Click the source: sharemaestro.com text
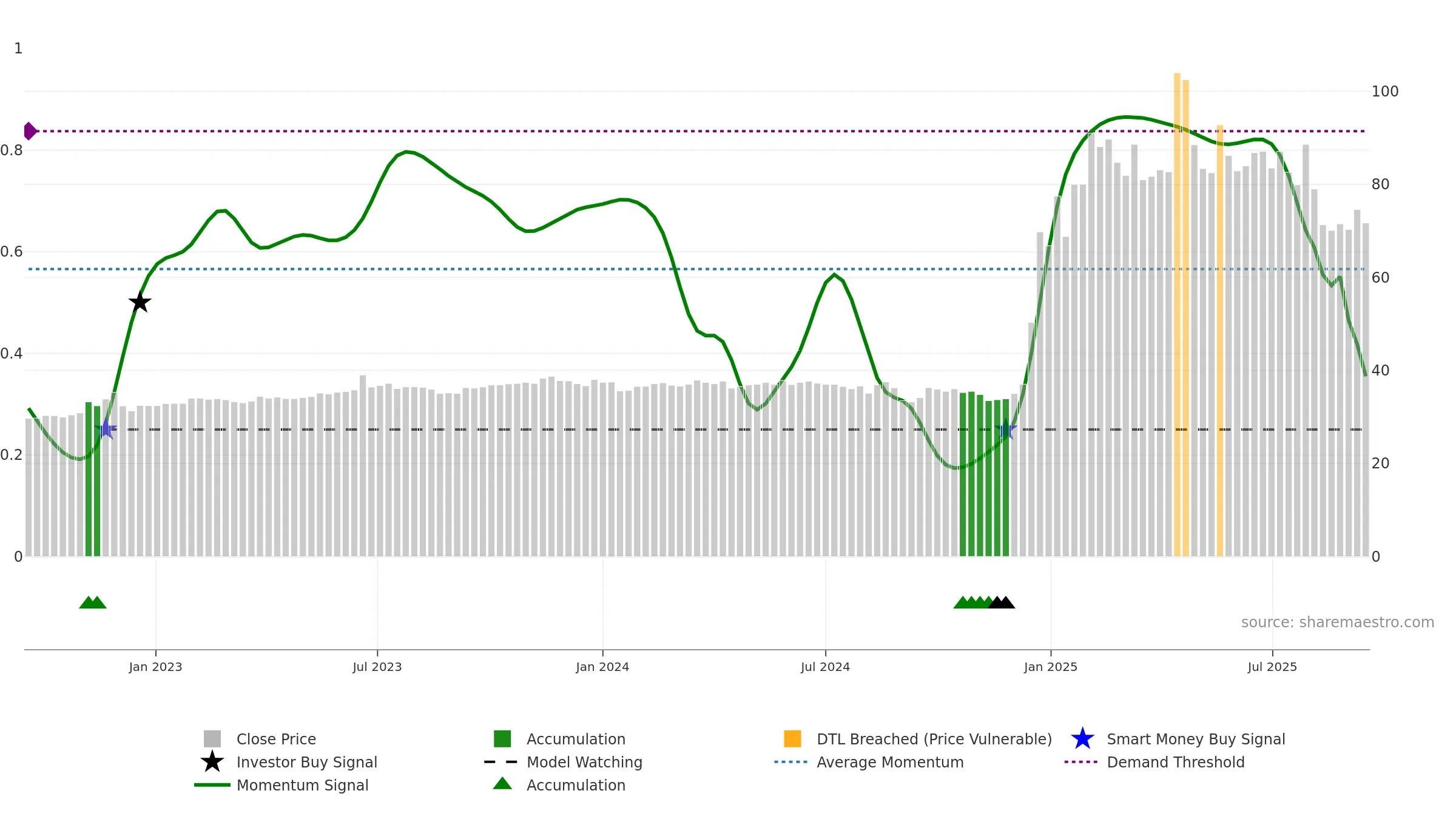Image resolution: width=1456 pixels, height=819 pixels. tap(1338, 622)
